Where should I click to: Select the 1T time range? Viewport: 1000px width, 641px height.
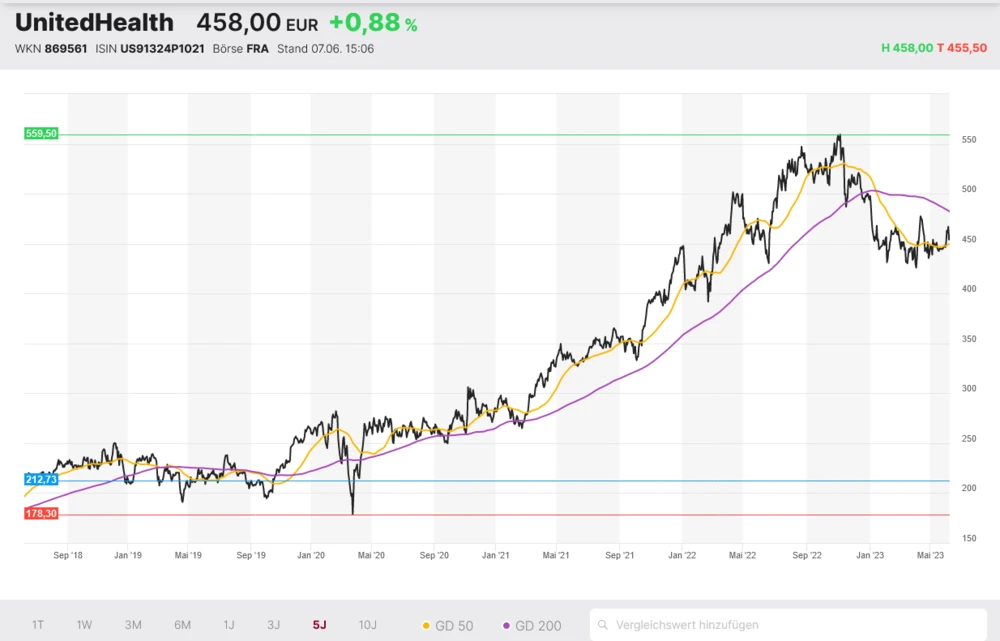pos(37,625)
